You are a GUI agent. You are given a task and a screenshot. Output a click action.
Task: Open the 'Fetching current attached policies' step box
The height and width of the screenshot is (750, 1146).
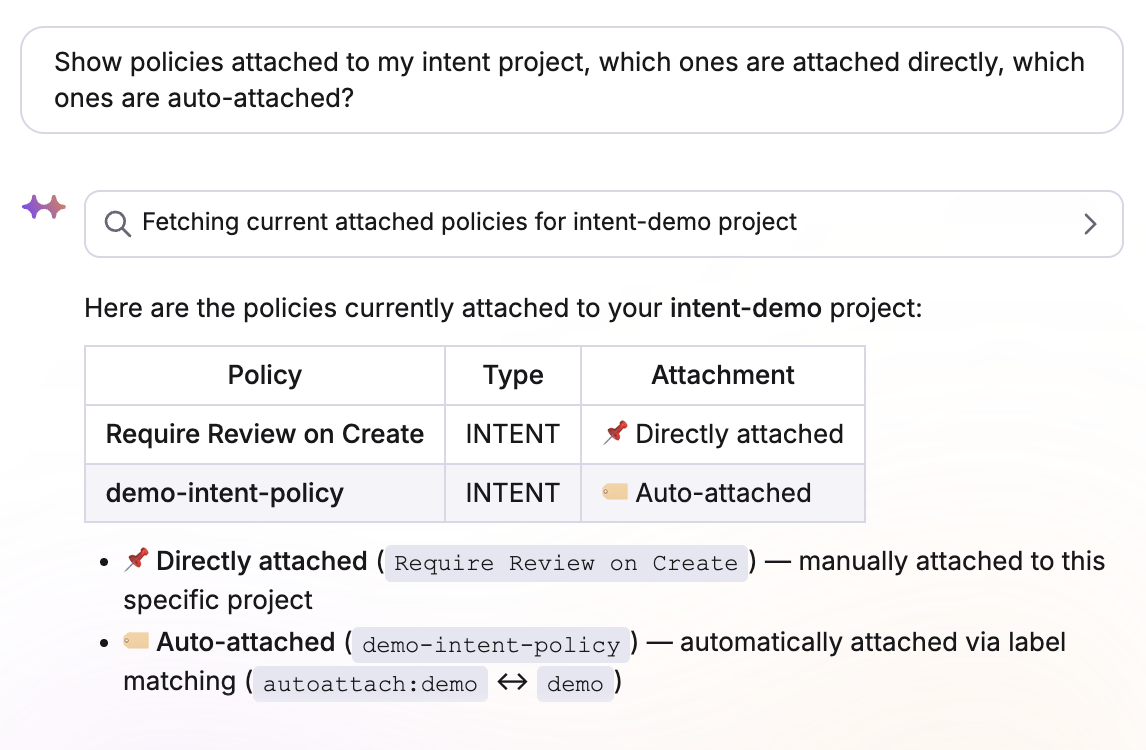604,224
